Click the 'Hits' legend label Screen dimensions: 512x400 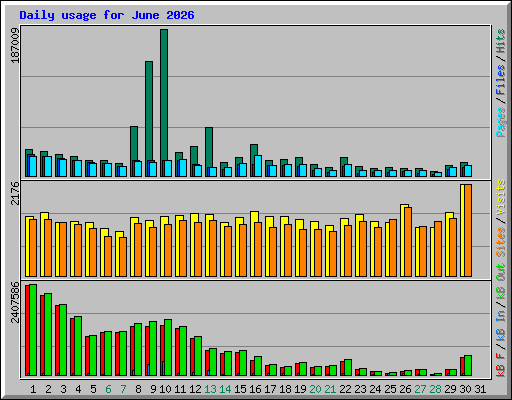501,41
